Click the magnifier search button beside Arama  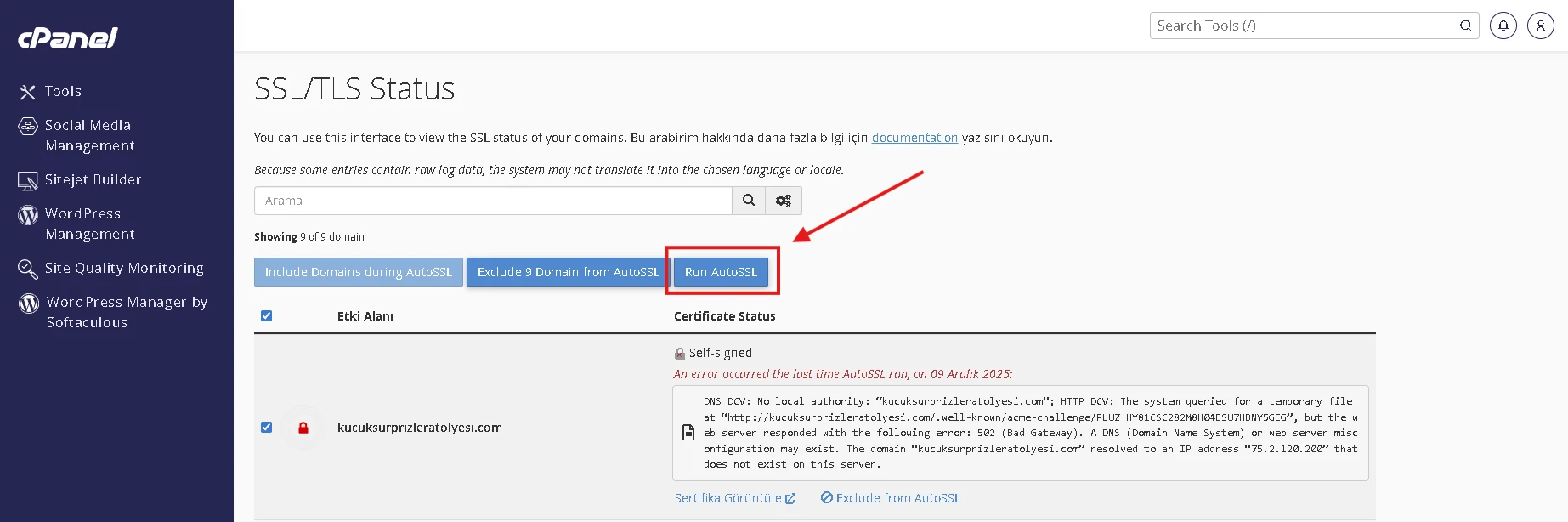749,201
